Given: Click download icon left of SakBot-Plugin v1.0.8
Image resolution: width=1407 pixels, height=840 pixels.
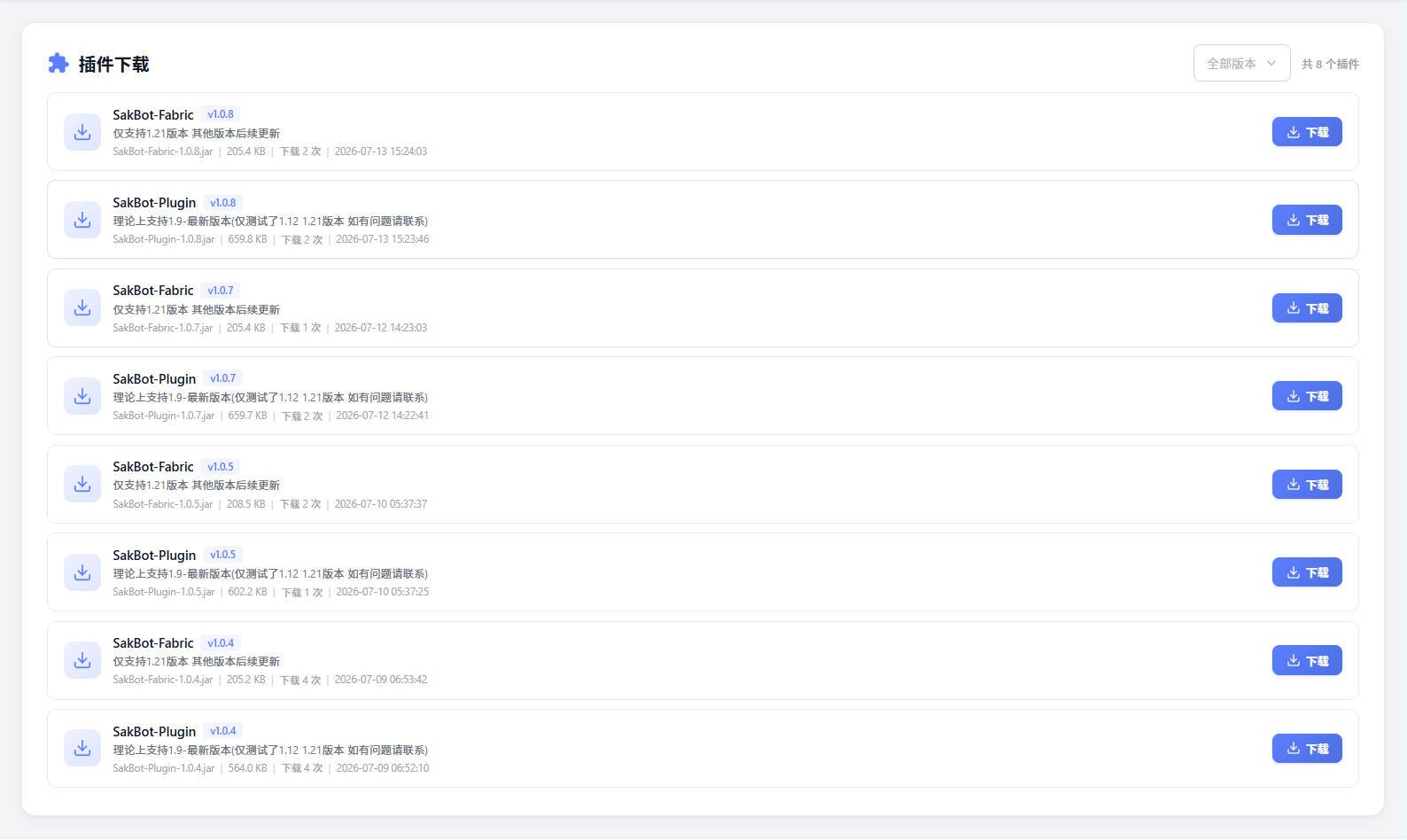Looking at the screenshot, I should 82,220.
